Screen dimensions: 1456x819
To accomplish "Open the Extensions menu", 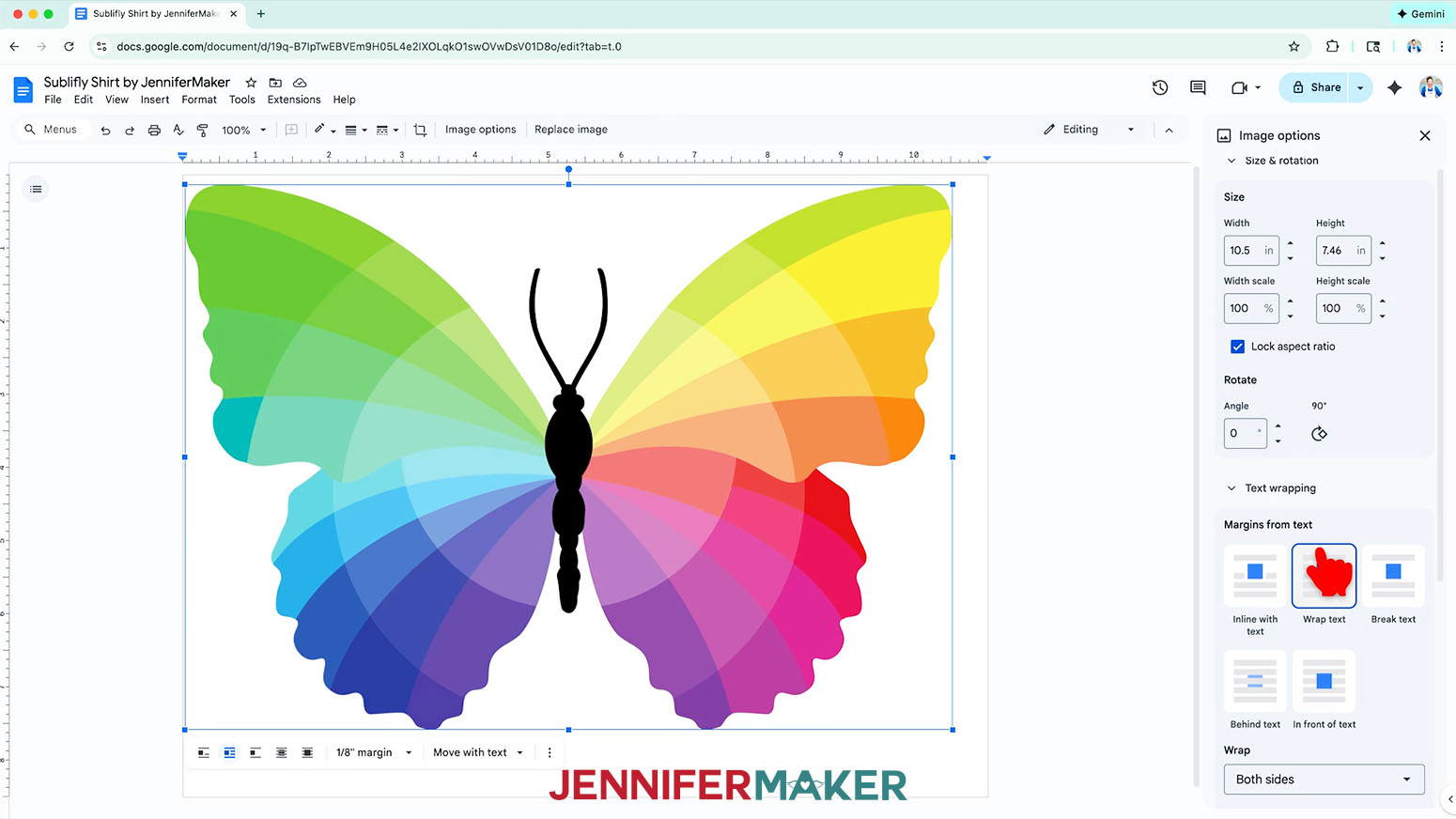I will tap(294, 100).
